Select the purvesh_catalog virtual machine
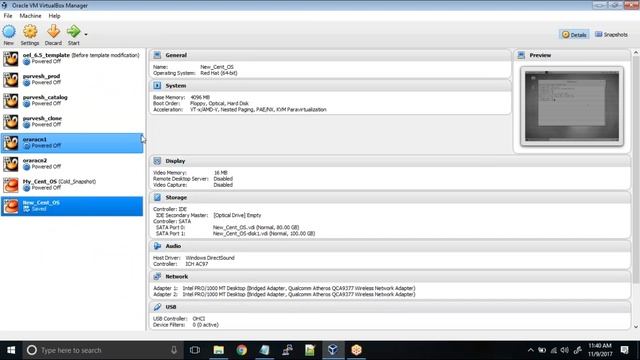 [72, 100]
